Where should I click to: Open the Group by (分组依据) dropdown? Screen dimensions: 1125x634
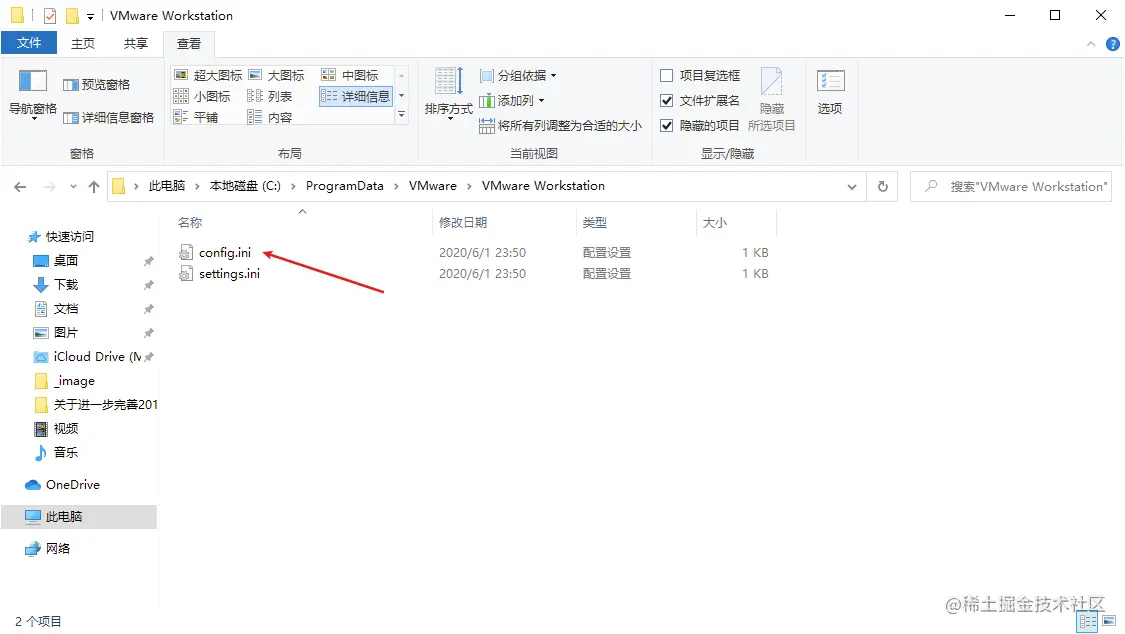coord(518,75)
